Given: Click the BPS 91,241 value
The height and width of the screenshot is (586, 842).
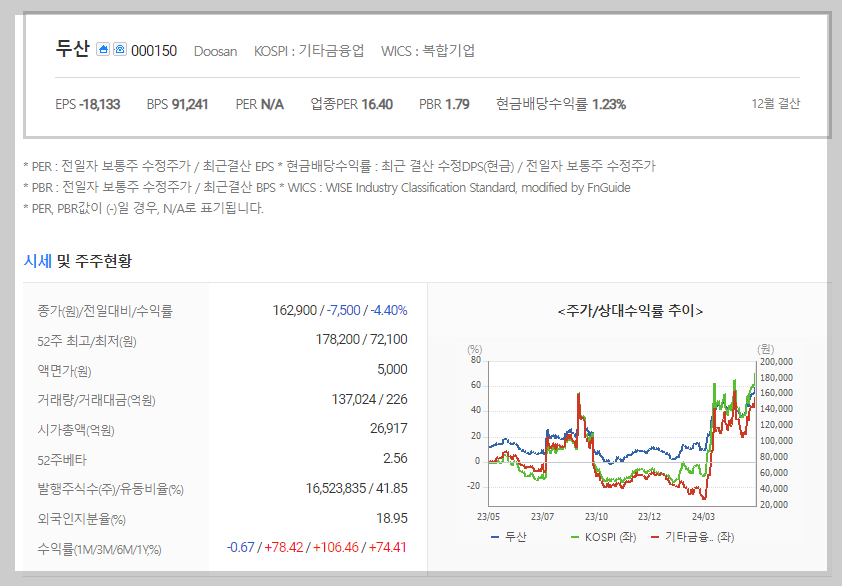Looking at the screenshot, I should point(177,104).
